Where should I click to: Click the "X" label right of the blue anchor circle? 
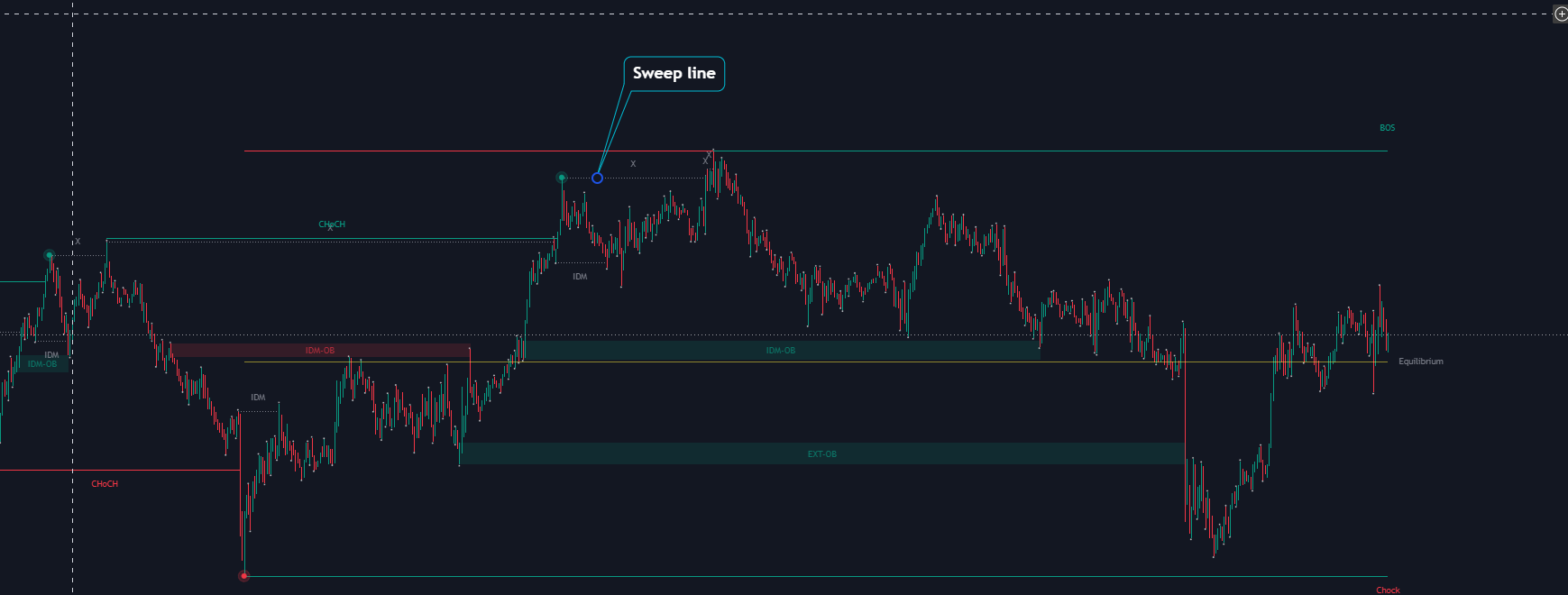point(633,164)
